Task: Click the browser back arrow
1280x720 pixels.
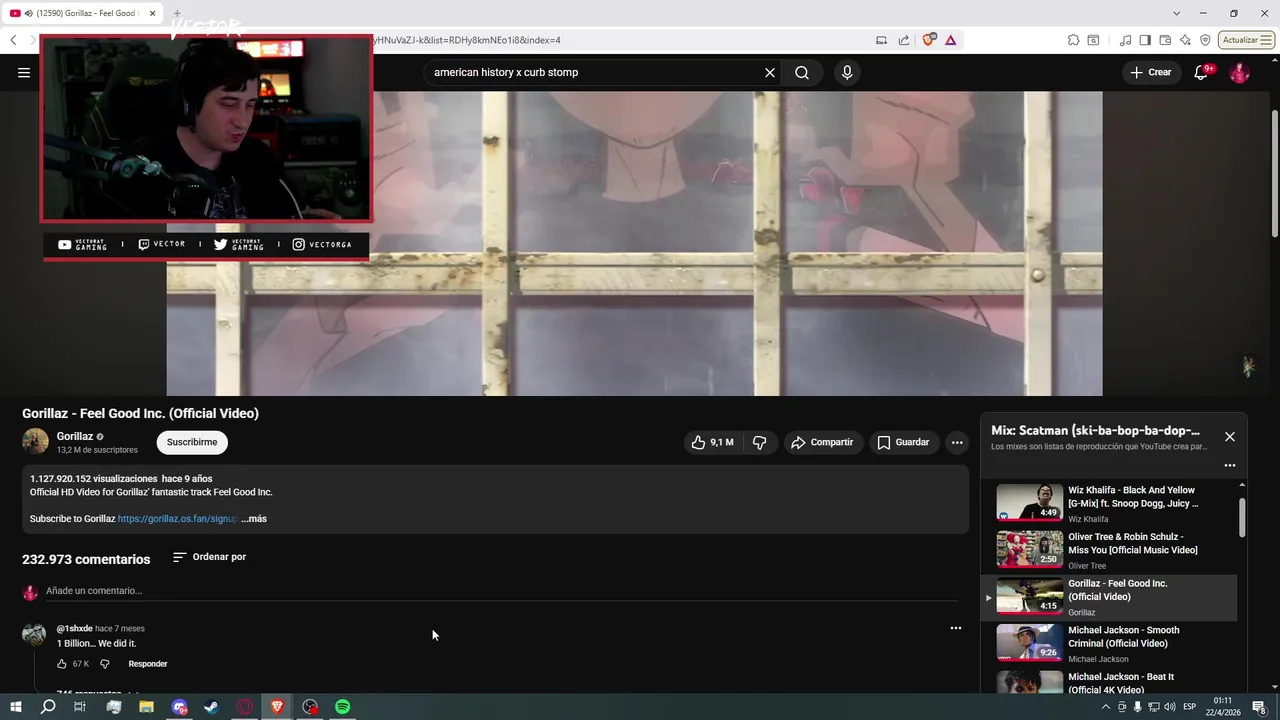Action: [13, 40]
